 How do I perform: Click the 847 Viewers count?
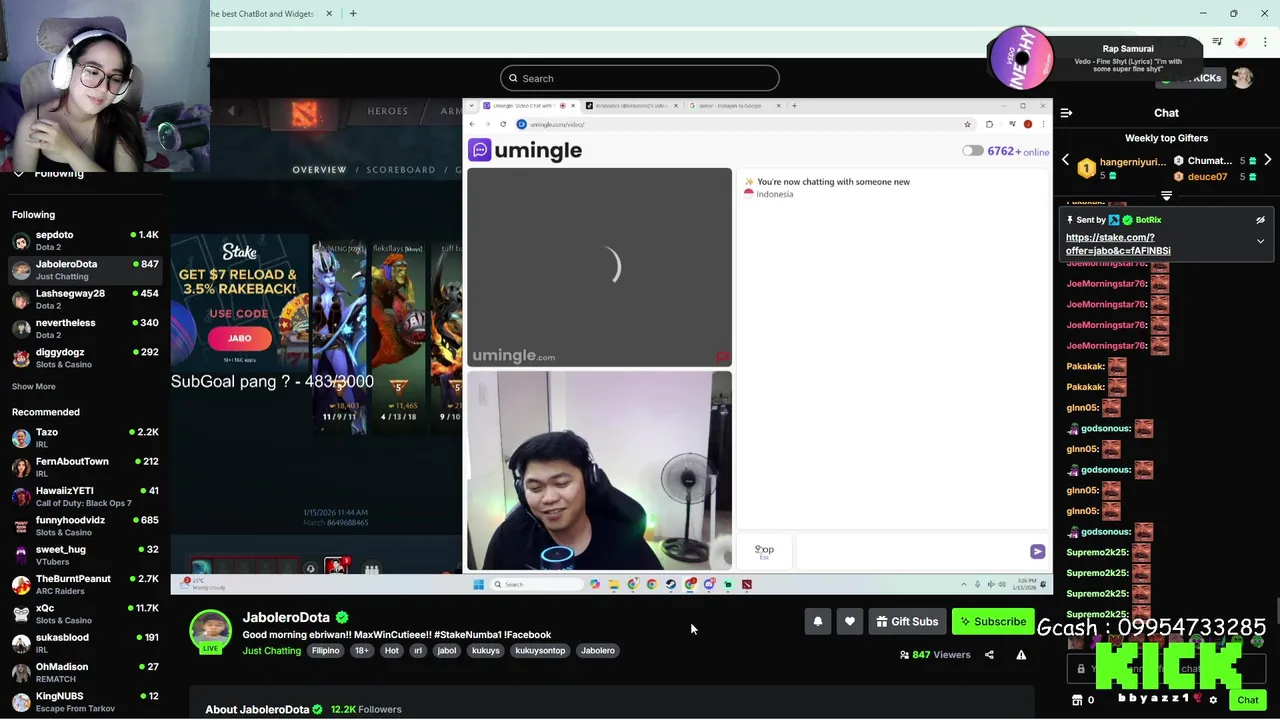tap(935, 655)
